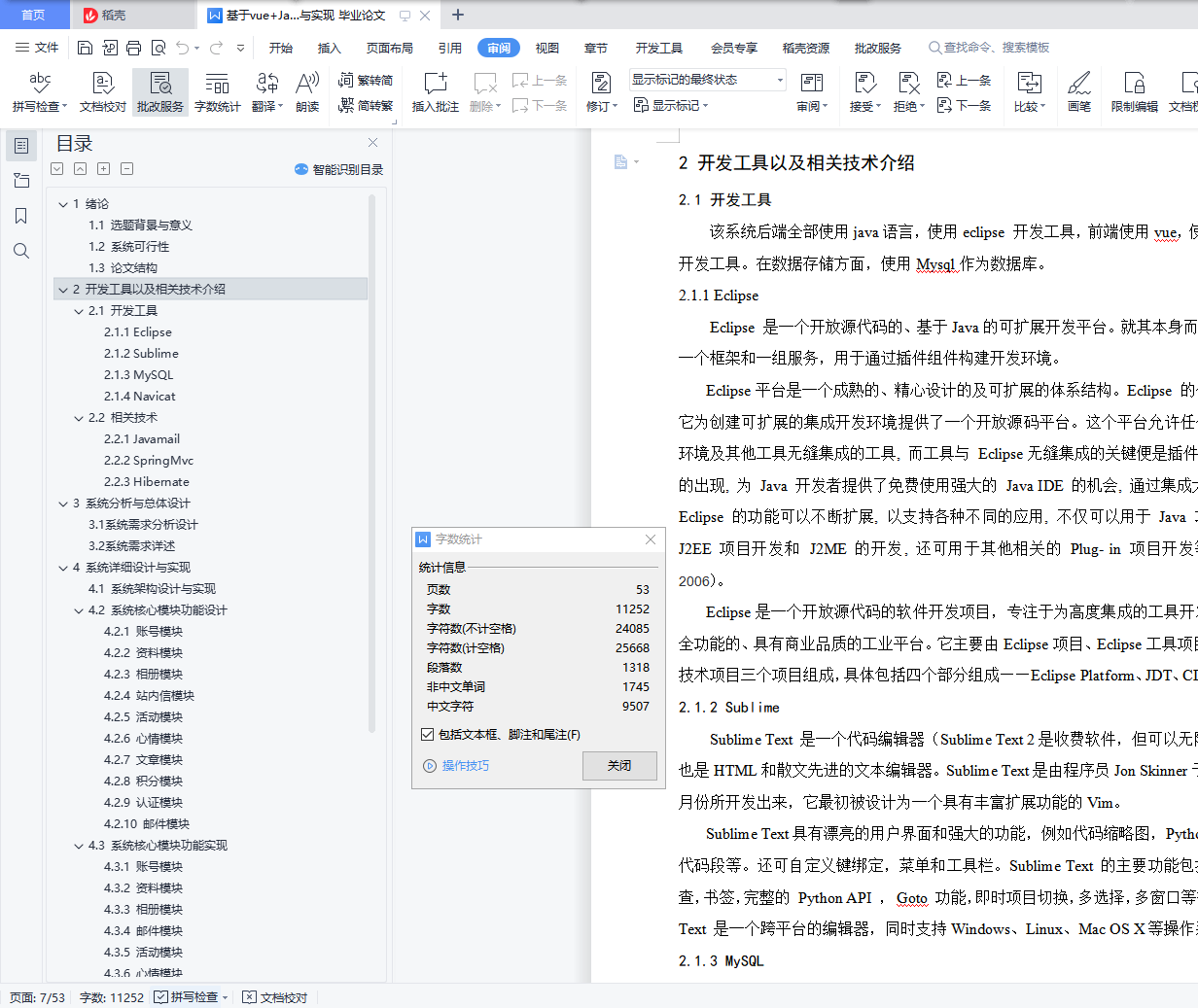Click the Undo arrow

182,48
